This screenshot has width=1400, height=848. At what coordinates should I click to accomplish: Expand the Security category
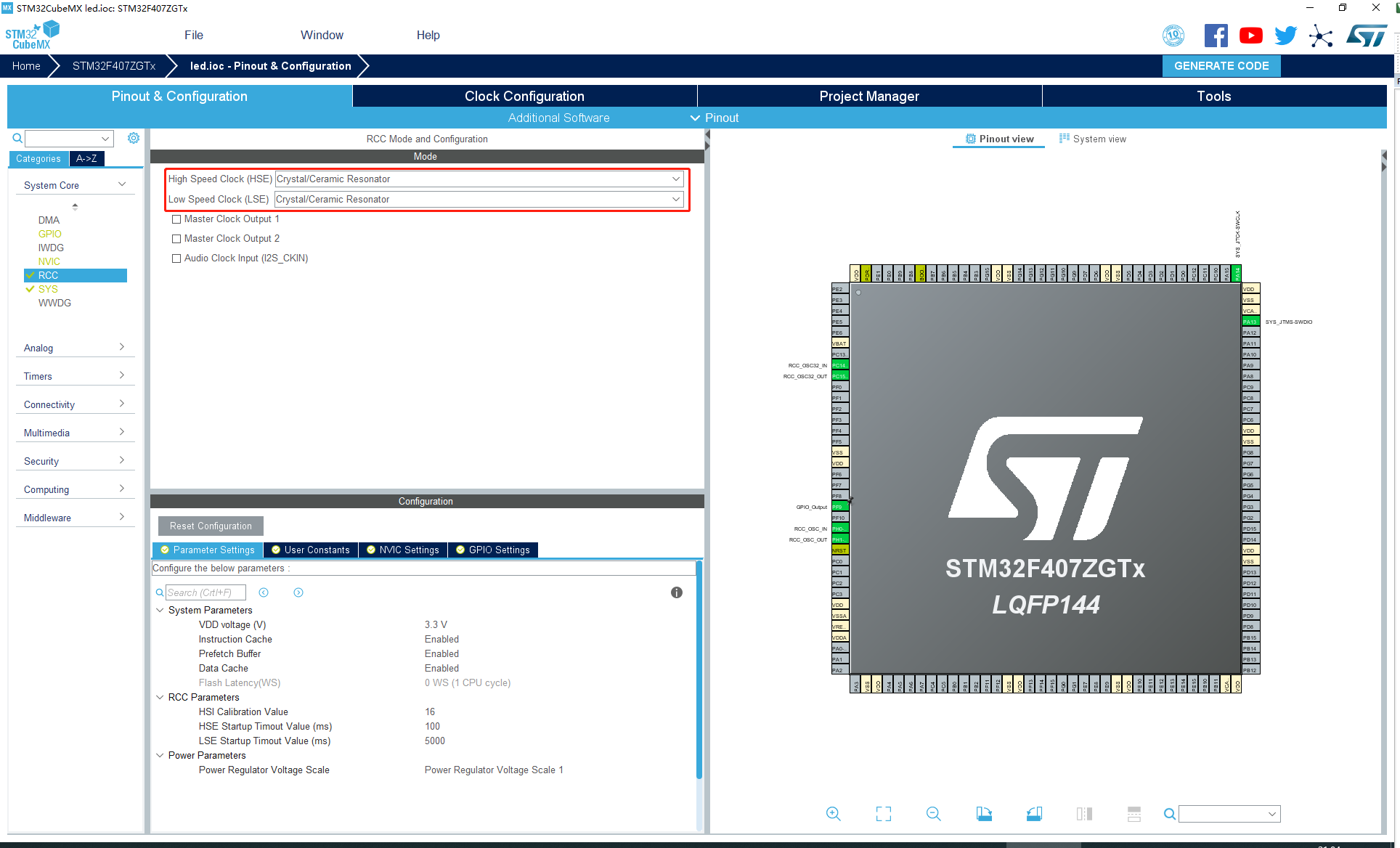click(x=75, y=461)
